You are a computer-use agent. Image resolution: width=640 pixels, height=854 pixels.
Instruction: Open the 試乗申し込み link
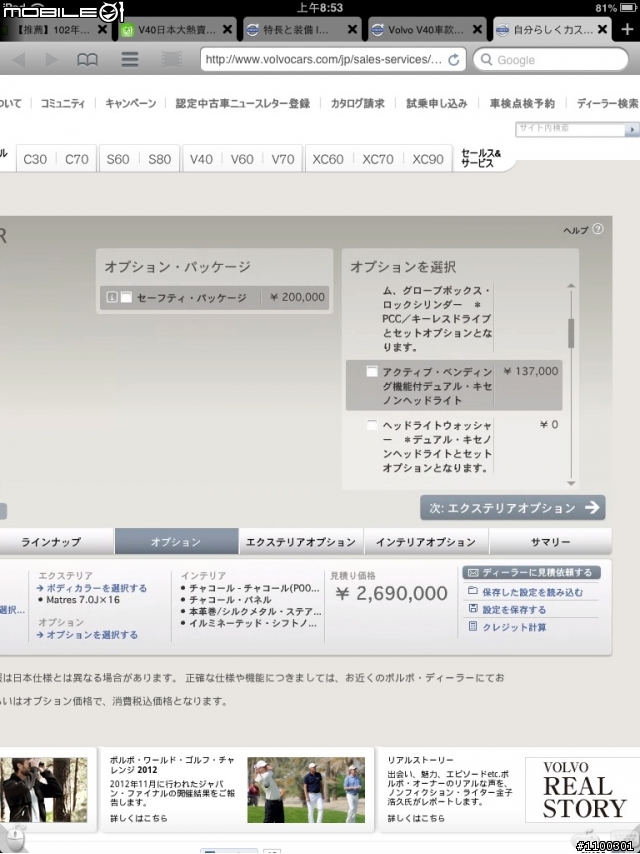(436, 103)
